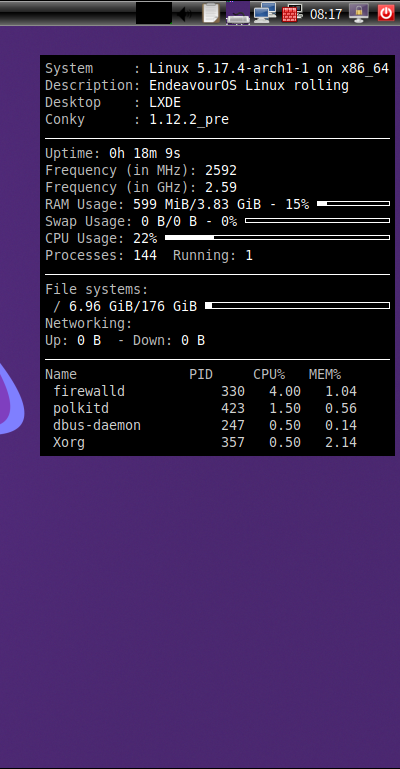
Task: Click the lock screen icon
Action: coord(359,13)
